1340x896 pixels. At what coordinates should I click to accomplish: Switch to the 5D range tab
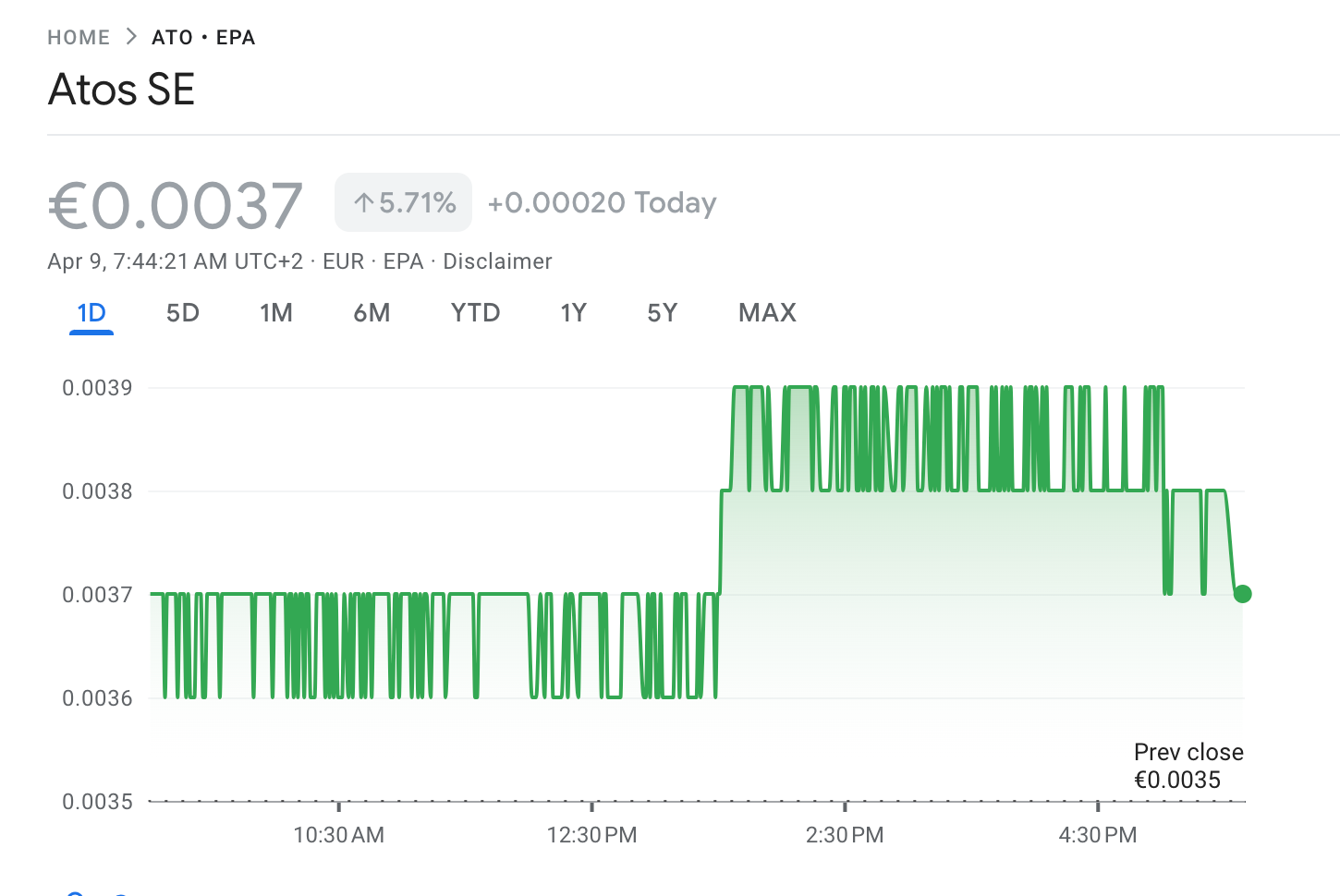[x=183, y=313]
